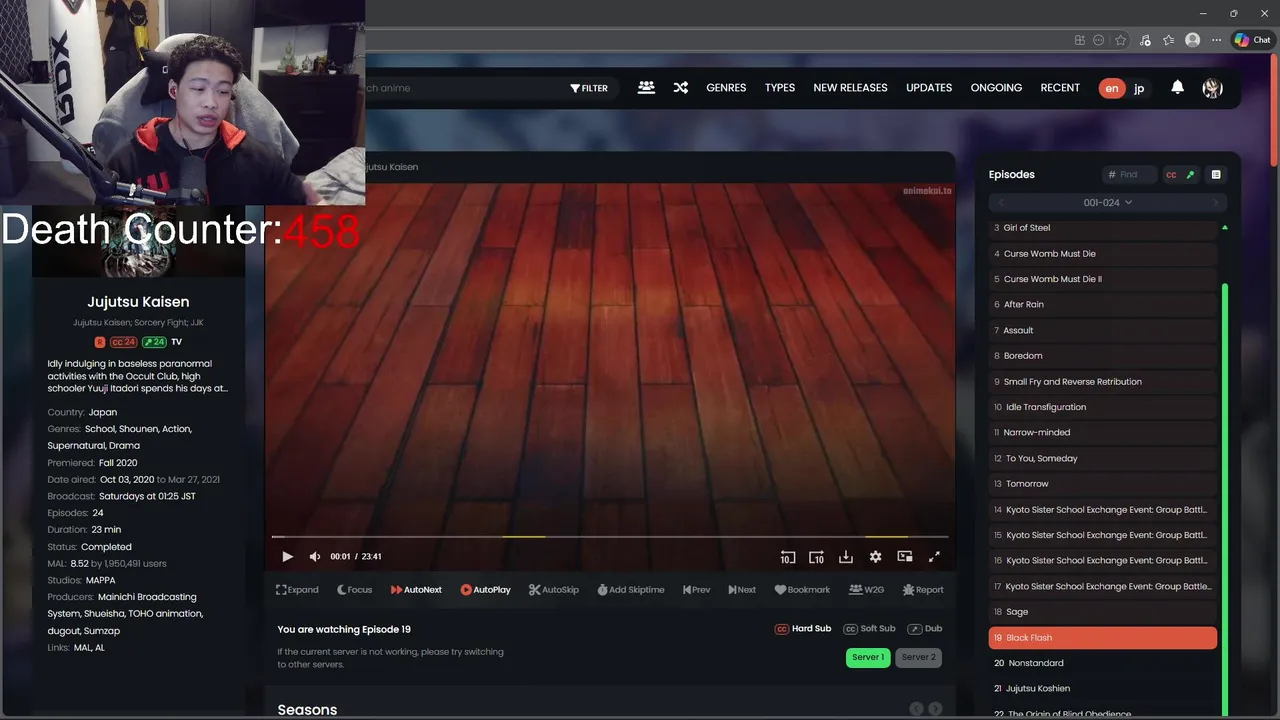Enable picture-in-picture mode
The image size is (1280, 720).
[x=905, y=557]
